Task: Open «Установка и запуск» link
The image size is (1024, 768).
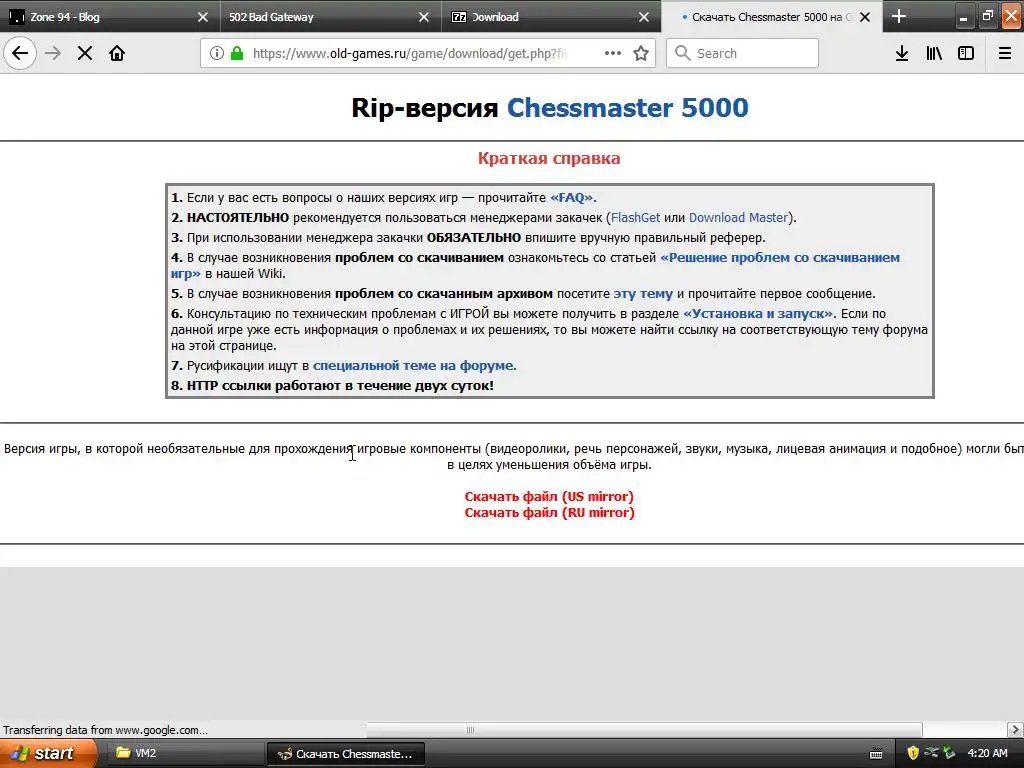Action: [x=758, y=313]
